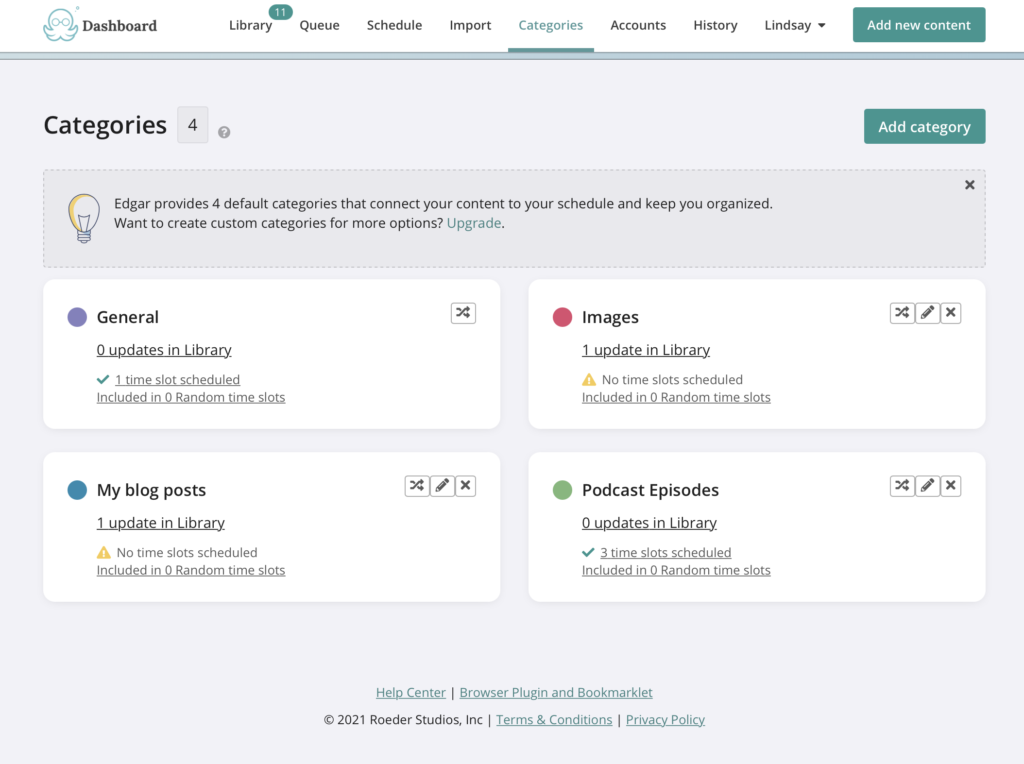
Task: Open the Lindsay account dropdown
Action: (795, 25)
